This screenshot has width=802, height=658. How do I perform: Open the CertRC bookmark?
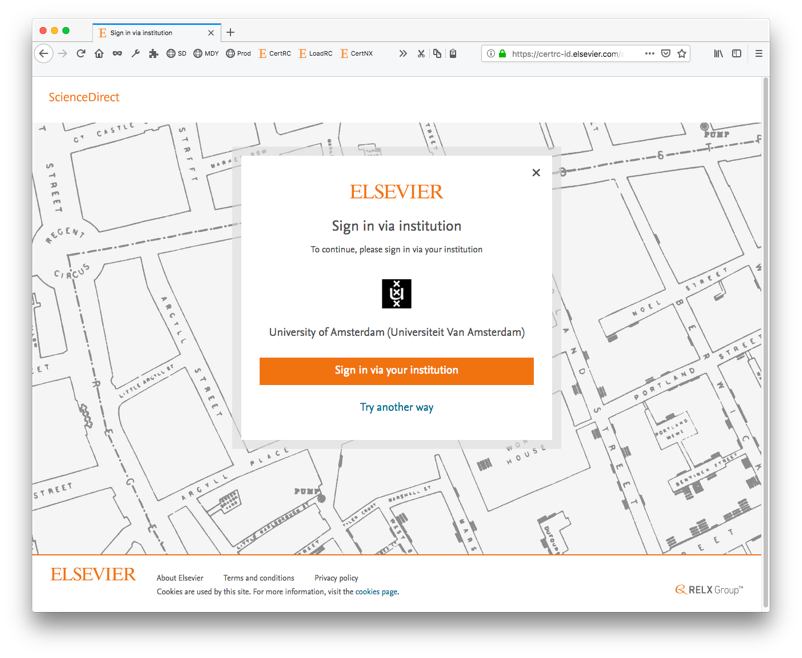click(275, 53)
